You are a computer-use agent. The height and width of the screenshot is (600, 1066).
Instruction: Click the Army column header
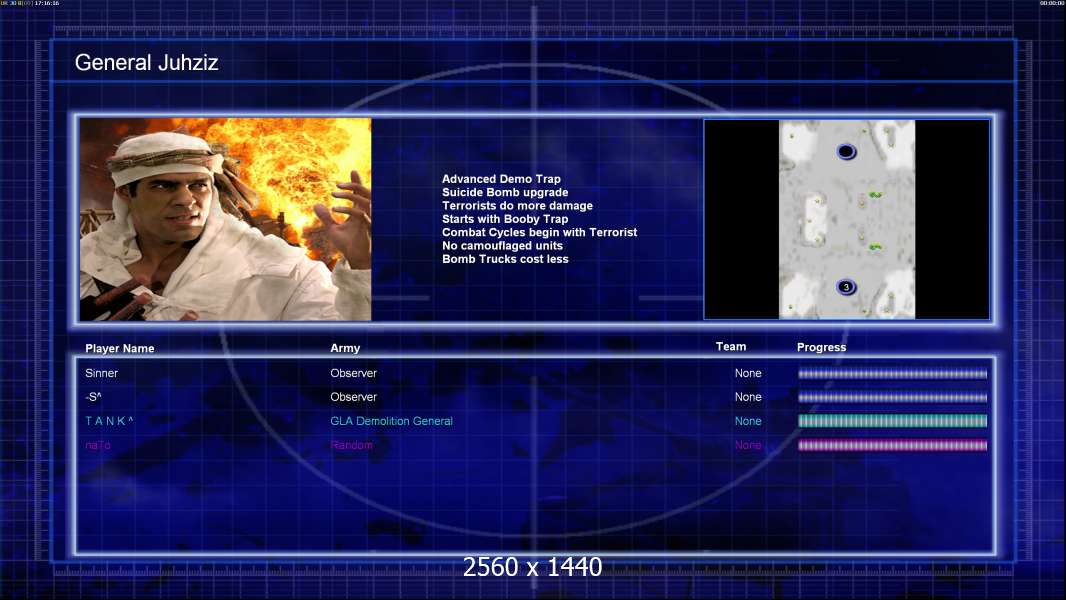(x=345, y=348)
